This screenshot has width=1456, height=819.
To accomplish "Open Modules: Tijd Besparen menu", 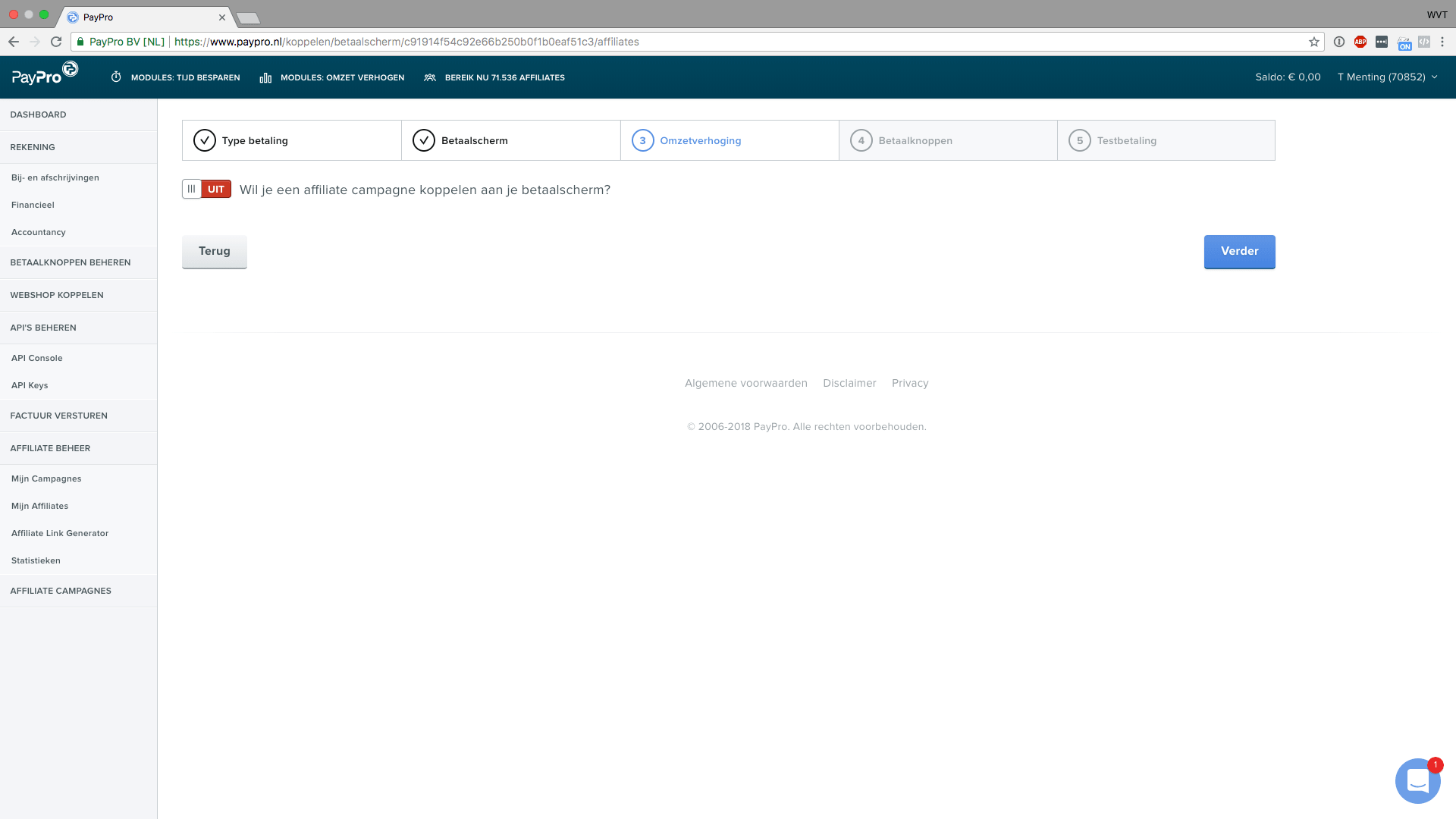I will pyautogui.click(x=175, y=77).
